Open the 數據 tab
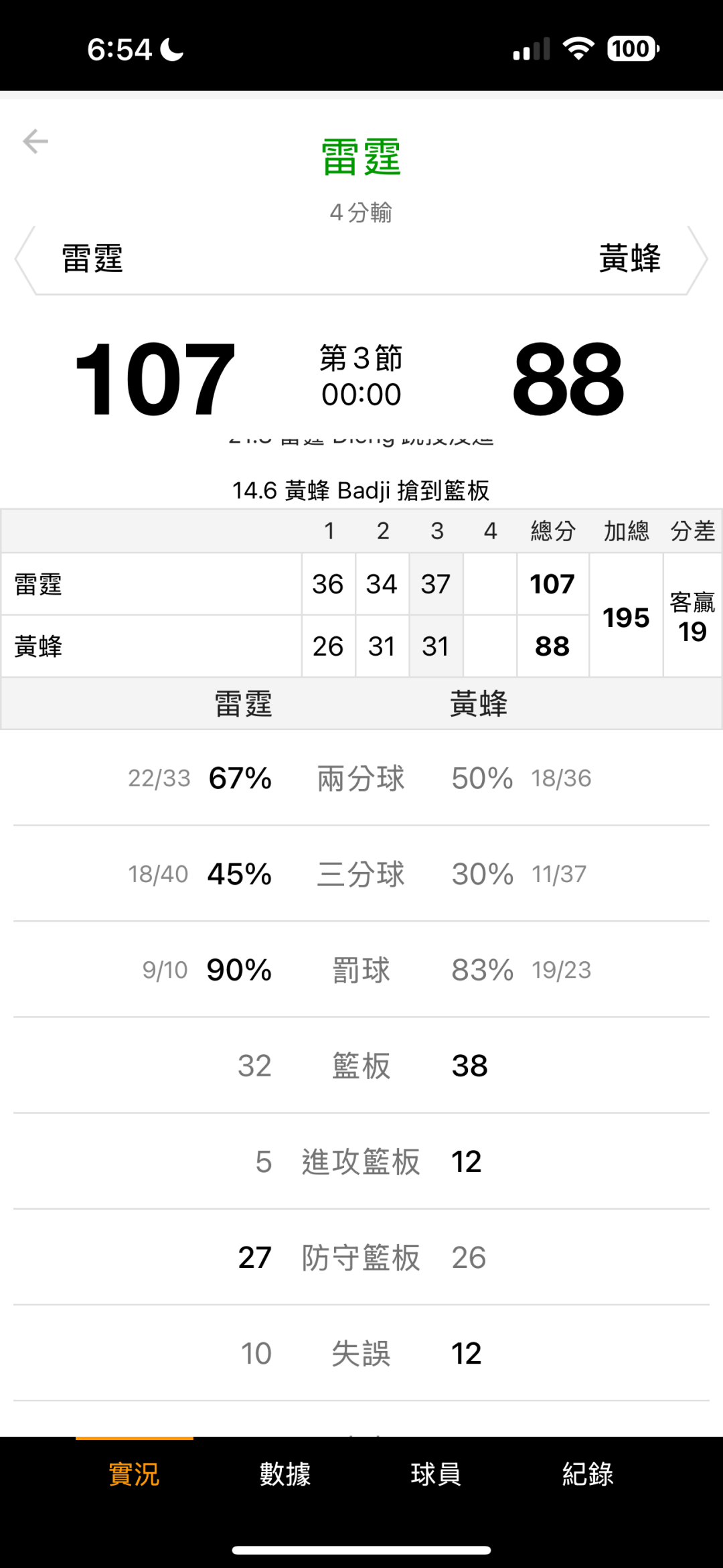Screen dimensions: 723x1568 coord(285,1474)
